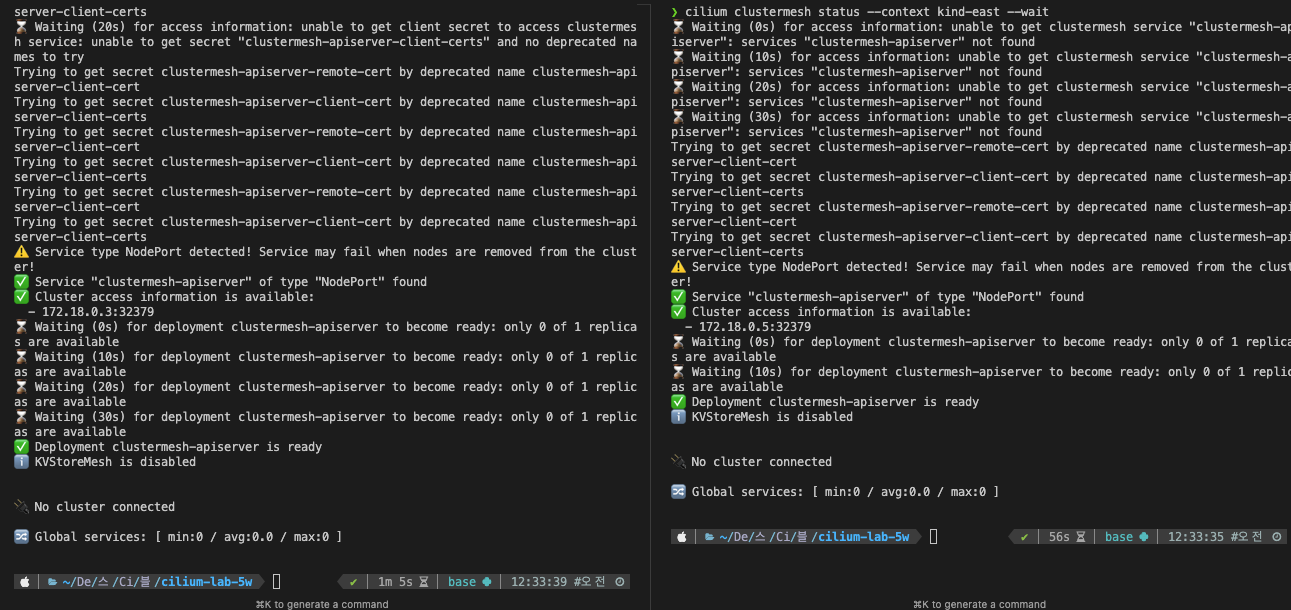The image size is (1291, 610).
Task: Click right pane 'No cluster connected' text
Action: (762, 462)
